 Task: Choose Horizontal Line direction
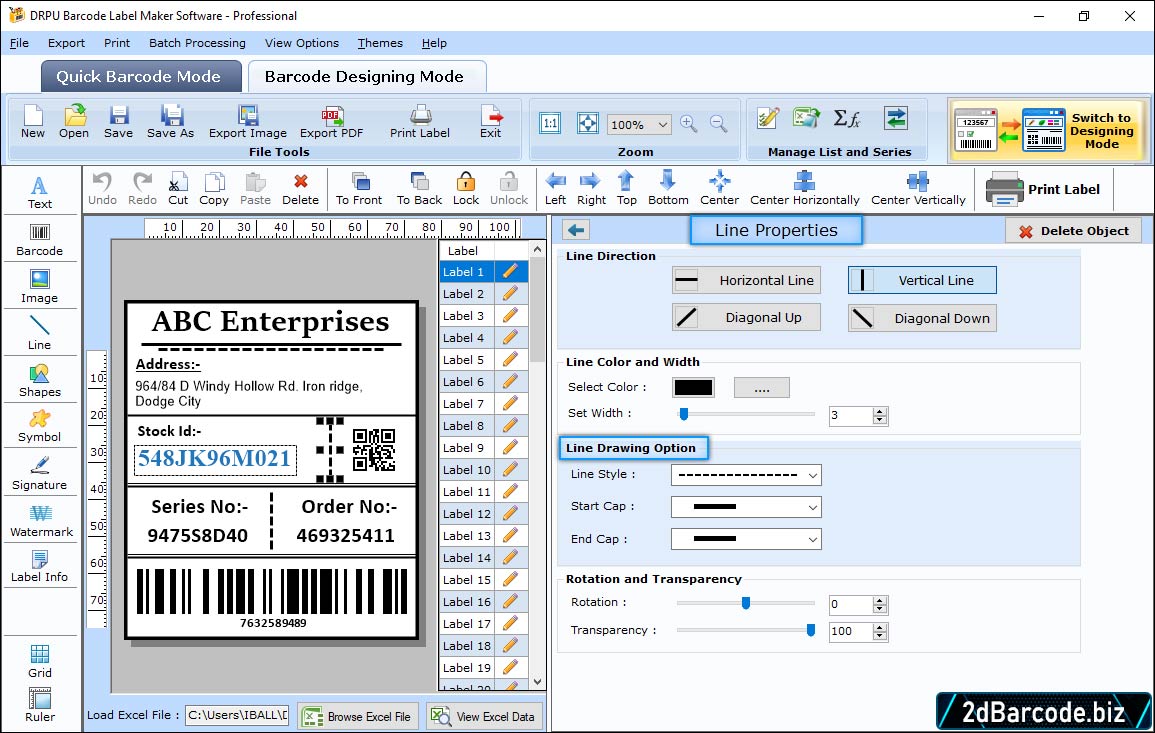[746, 280]
